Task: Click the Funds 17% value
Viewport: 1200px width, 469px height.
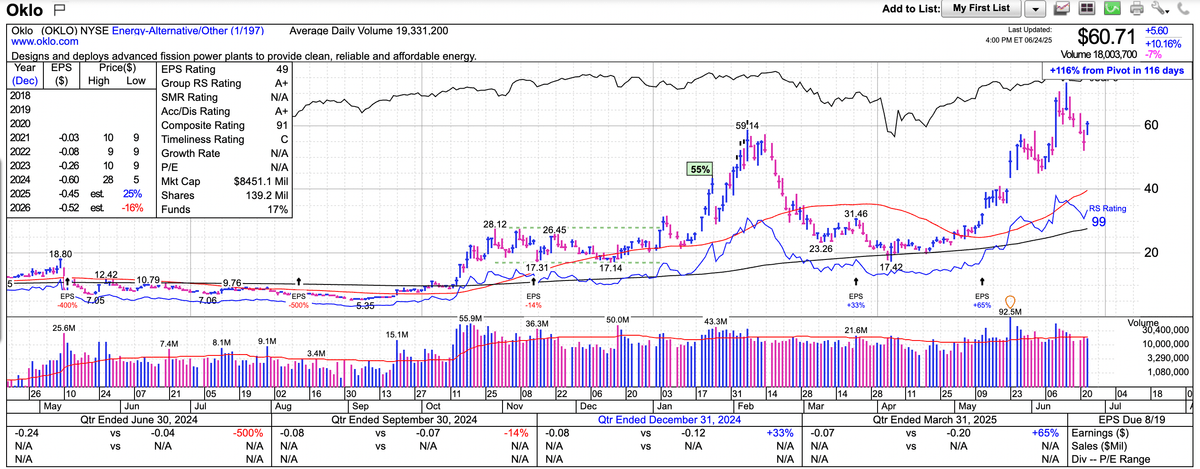Action: [x=280, y=208]
